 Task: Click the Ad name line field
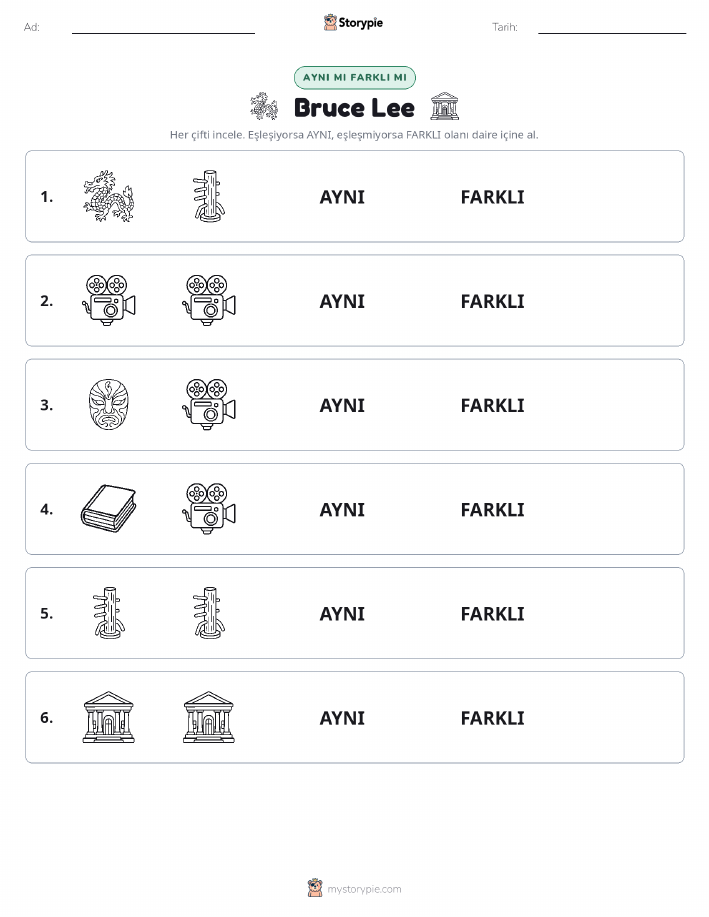coord(163,27)
